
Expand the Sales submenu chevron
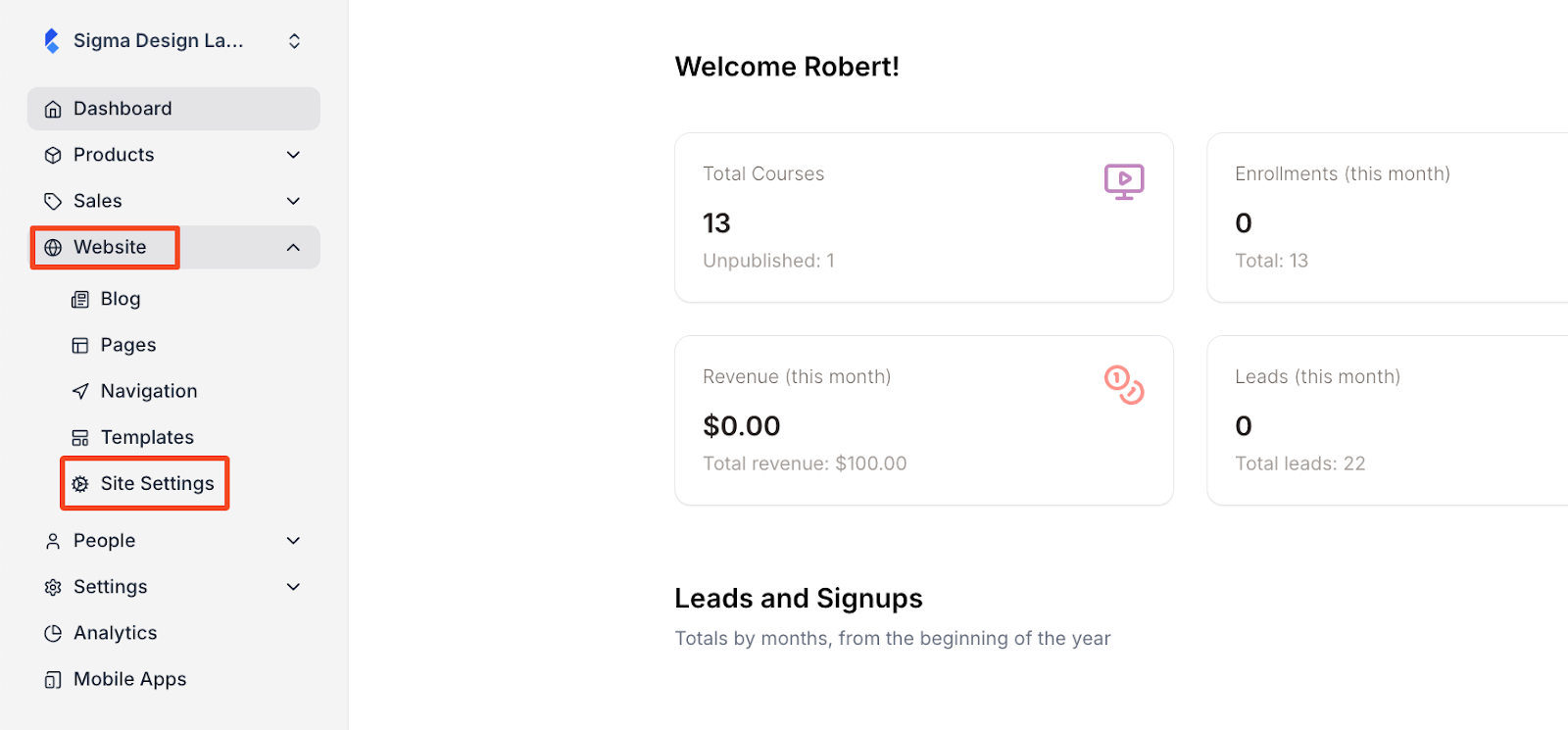click(x=293, y=201)
